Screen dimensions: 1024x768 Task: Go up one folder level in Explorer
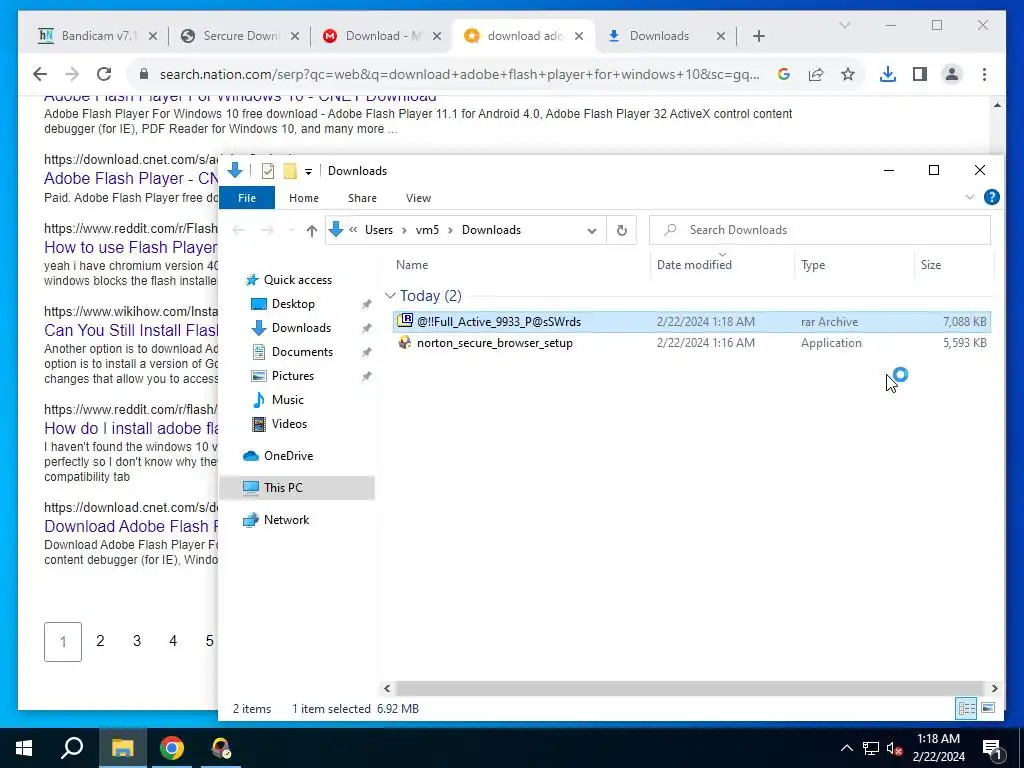312,230
